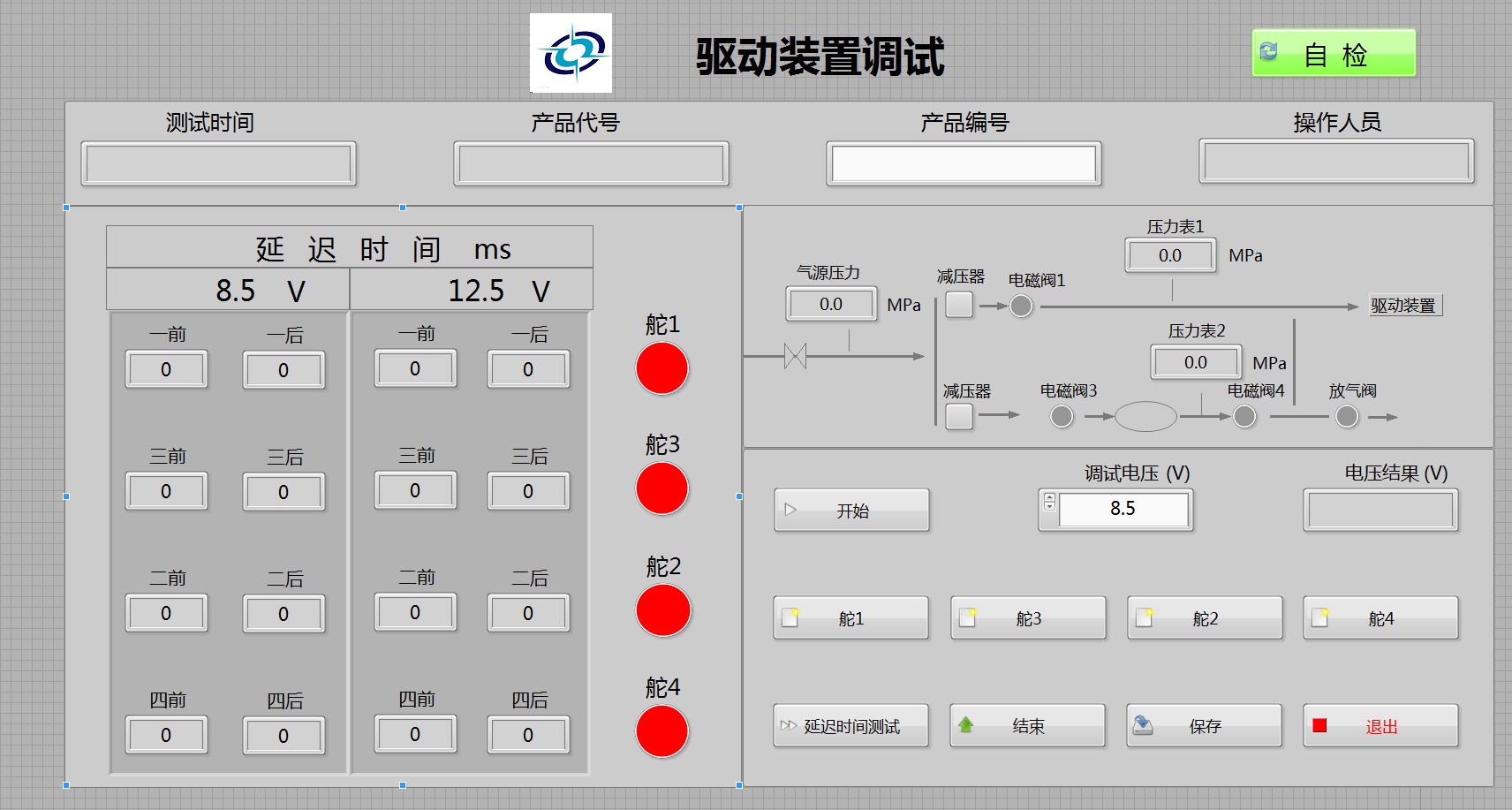Click the 开始 start button
Image resolution: width=1512 pixels, height=810 pixels.
[x=852, y=510]
